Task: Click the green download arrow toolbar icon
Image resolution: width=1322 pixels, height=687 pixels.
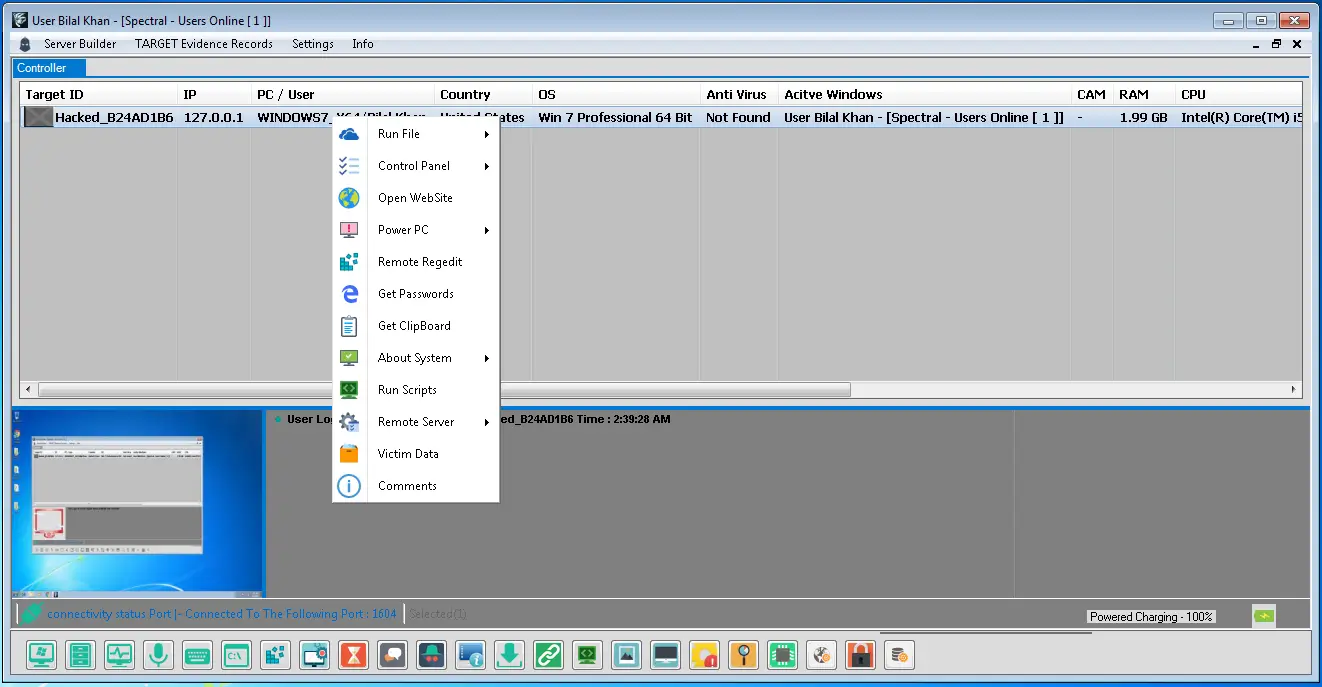Action: click(x=509, y=655)
